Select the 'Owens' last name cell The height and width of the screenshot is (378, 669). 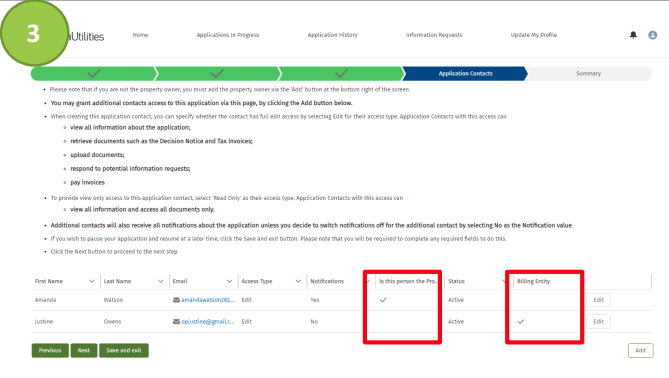(112, 322)
